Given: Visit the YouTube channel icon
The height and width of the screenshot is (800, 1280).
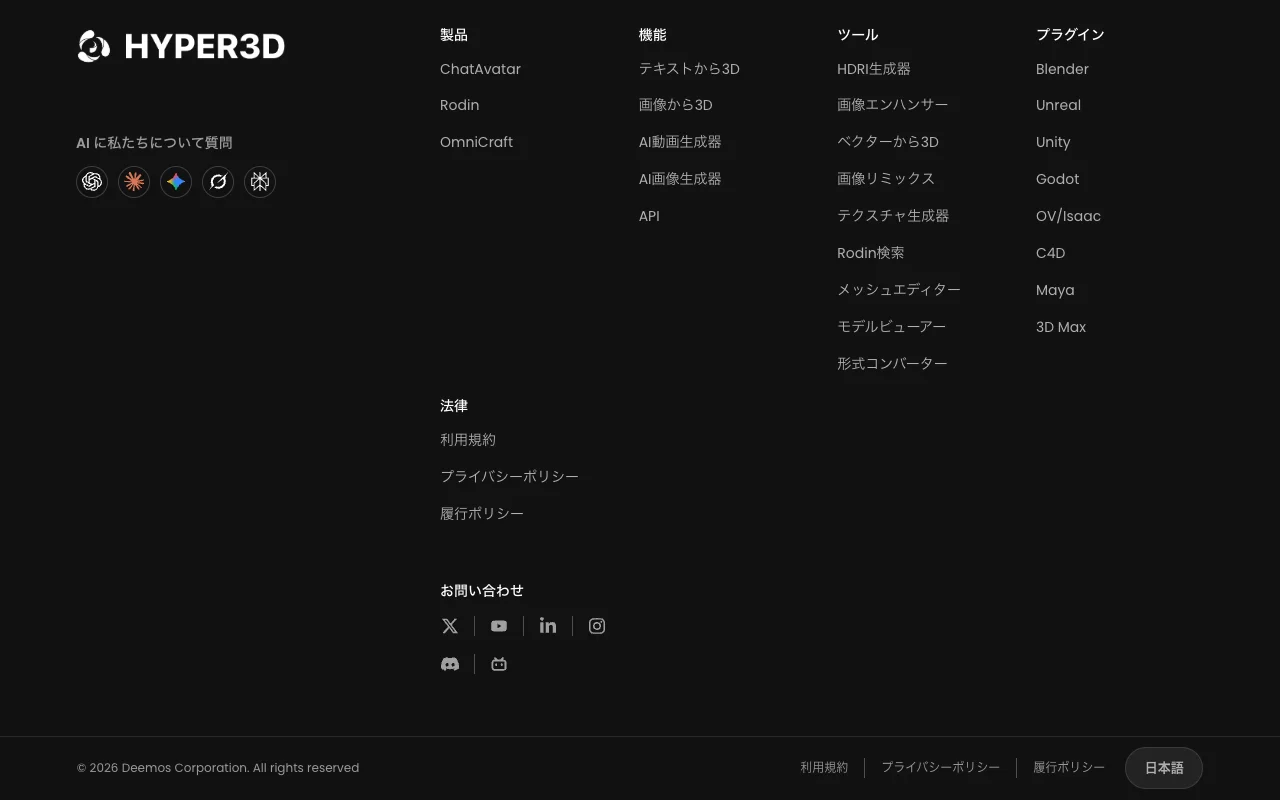Looking at the screenshot, I should pyautogui.click(x=499, y=626).
